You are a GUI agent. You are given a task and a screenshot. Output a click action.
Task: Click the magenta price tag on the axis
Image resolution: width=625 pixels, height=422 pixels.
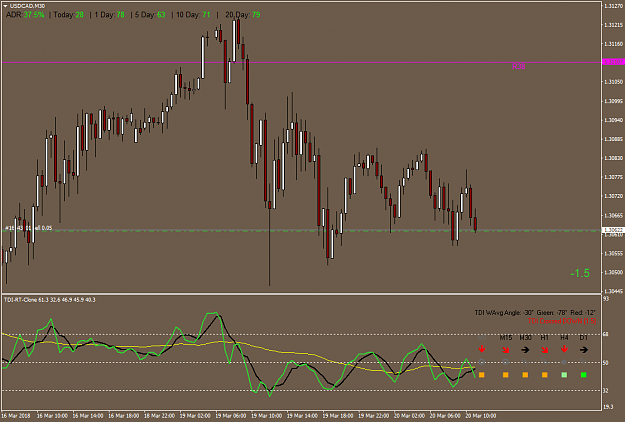(613, 62)
